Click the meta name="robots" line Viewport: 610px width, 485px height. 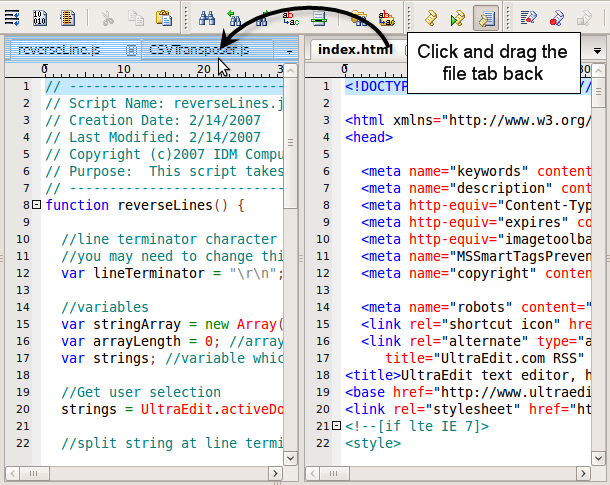pyautogui.click(x=476, y=307)
